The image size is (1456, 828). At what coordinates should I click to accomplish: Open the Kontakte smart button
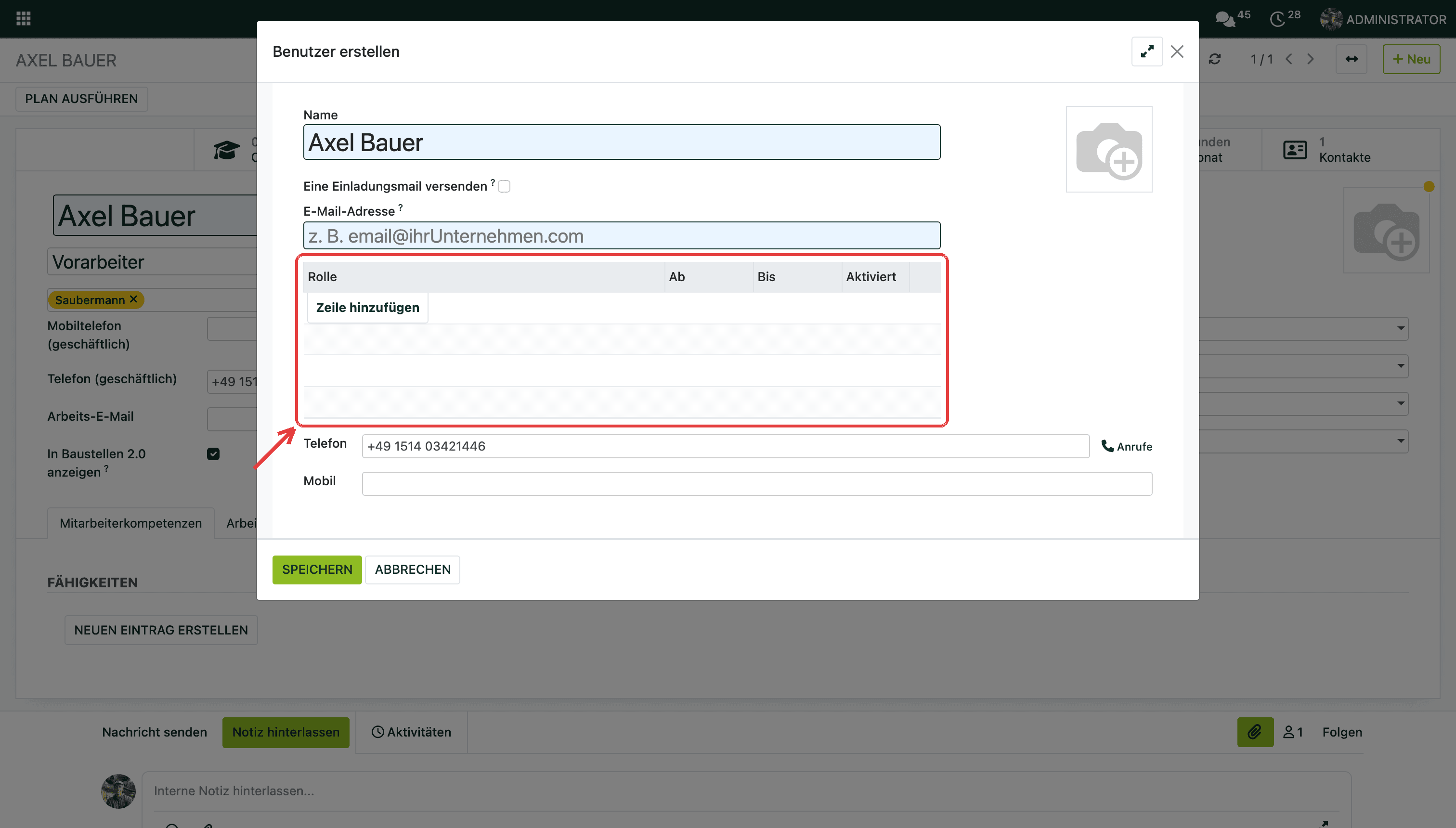pos(1351,150)
